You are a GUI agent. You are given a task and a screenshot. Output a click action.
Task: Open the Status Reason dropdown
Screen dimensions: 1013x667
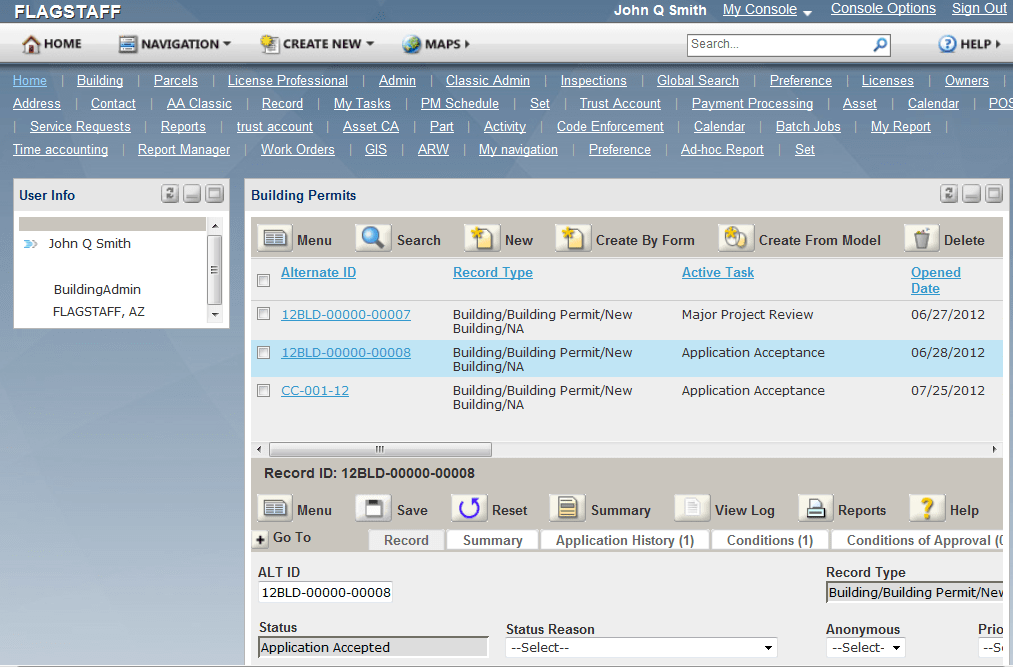pyautogui.click(x=641, y=648)
